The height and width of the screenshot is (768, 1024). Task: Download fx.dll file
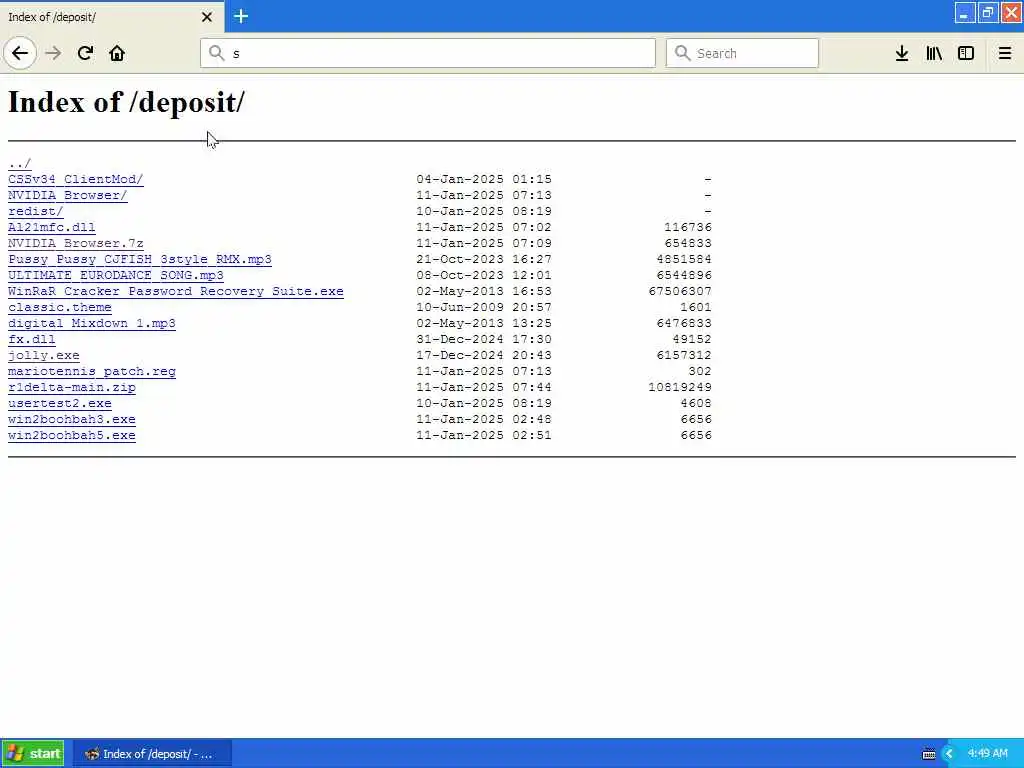coord(31,339)
